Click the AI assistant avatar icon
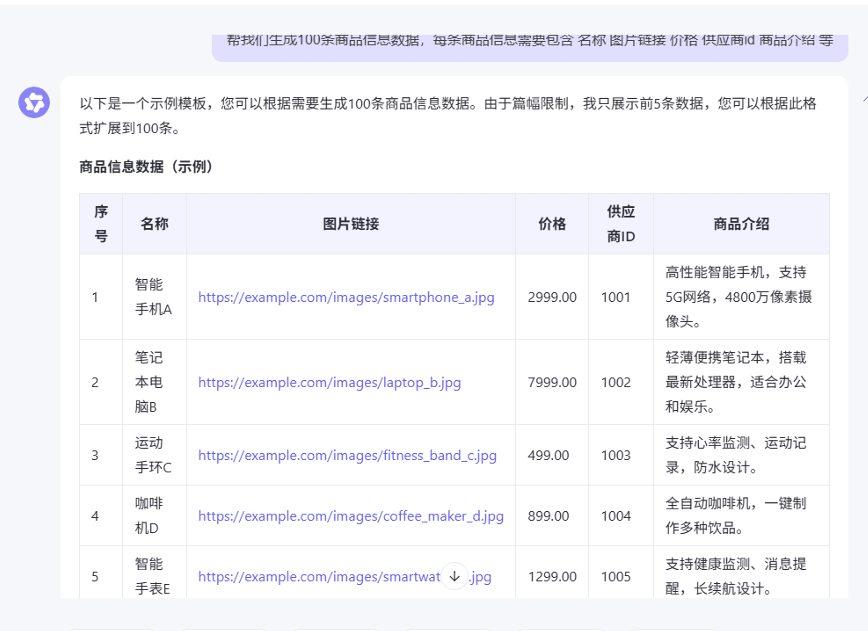Viewport: 868px width, 631px height. (x=34, y=102)
